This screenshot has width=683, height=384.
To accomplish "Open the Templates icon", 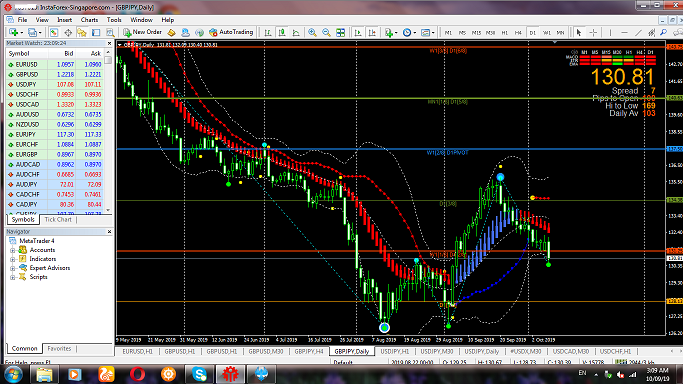I will (425, 33).
